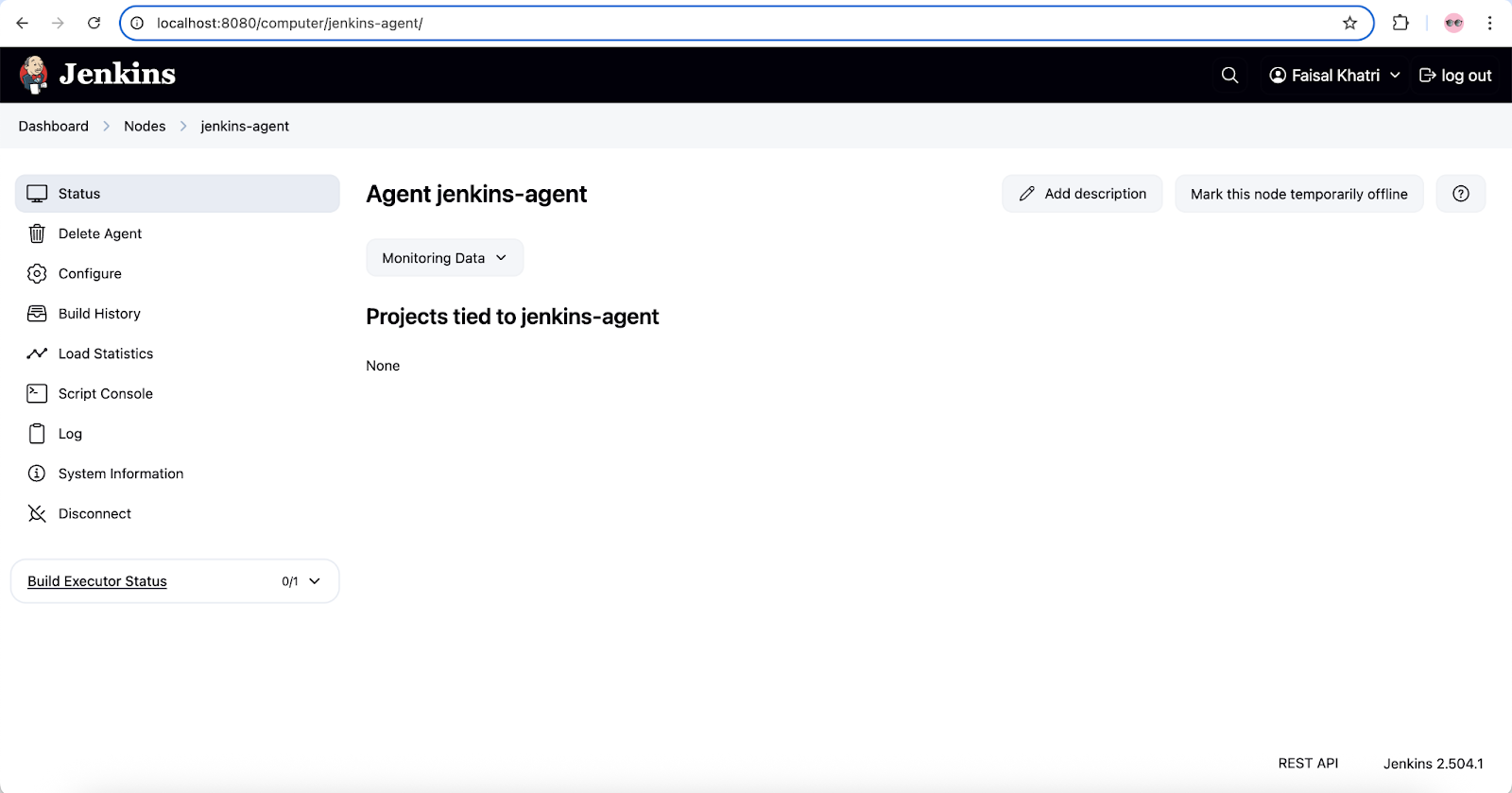Click Mark this node temporarily offline
The image size is (1512, 793).
tap(1299, 194)
